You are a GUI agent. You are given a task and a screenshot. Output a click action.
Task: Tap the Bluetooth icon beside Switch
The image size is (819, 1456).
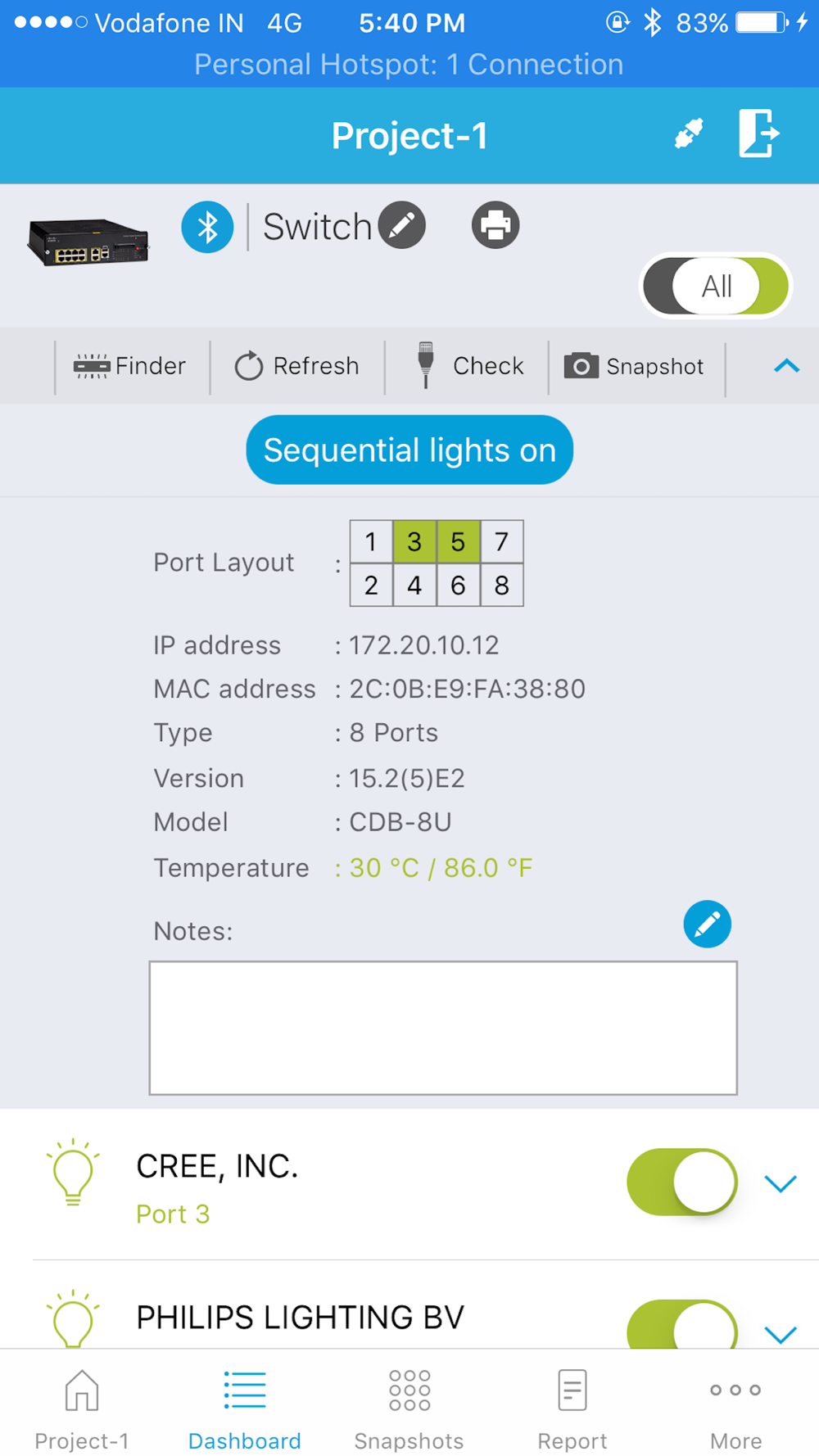[207, 227]
